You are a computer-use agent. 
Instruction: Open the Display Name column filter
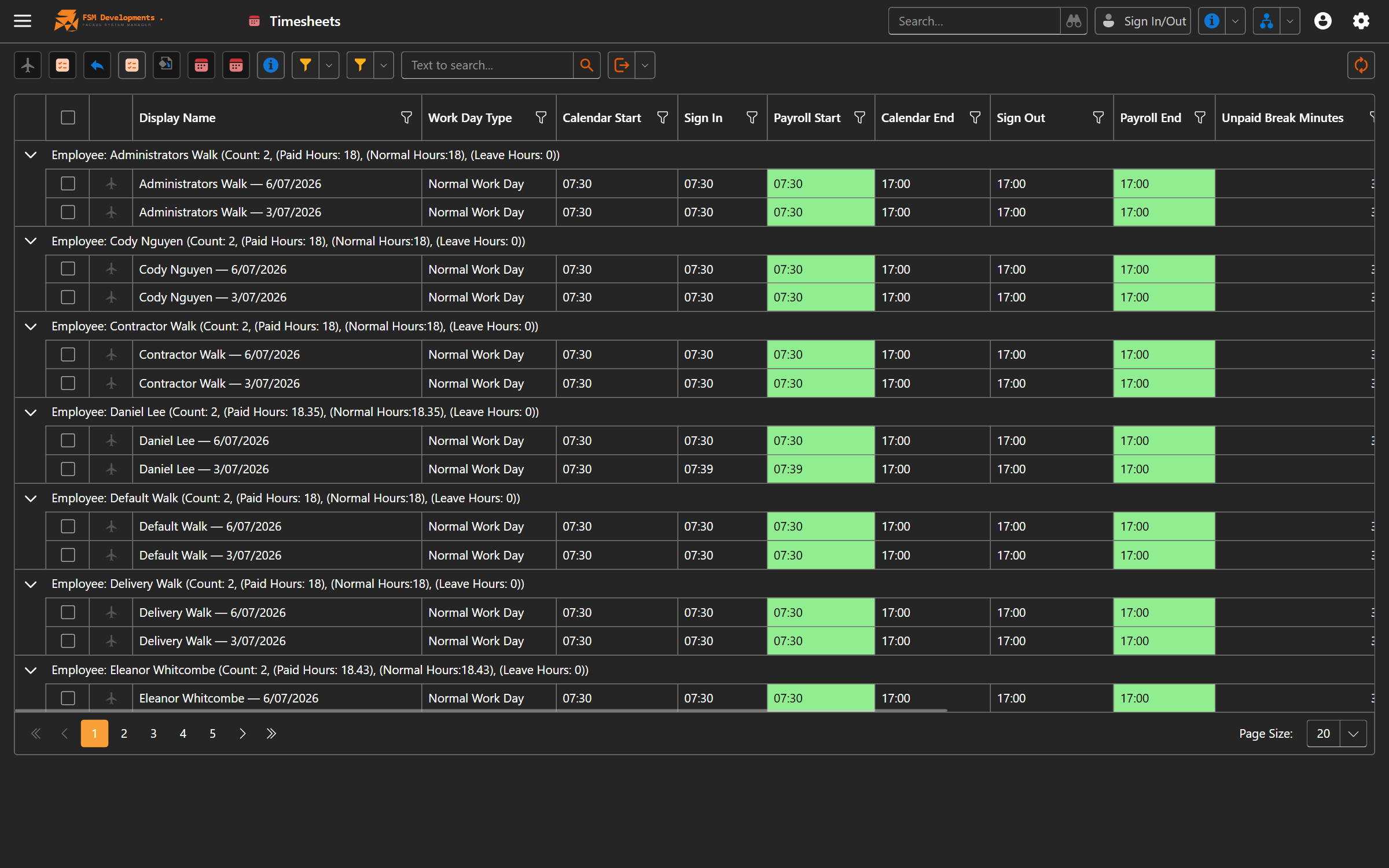coord(406,117)
